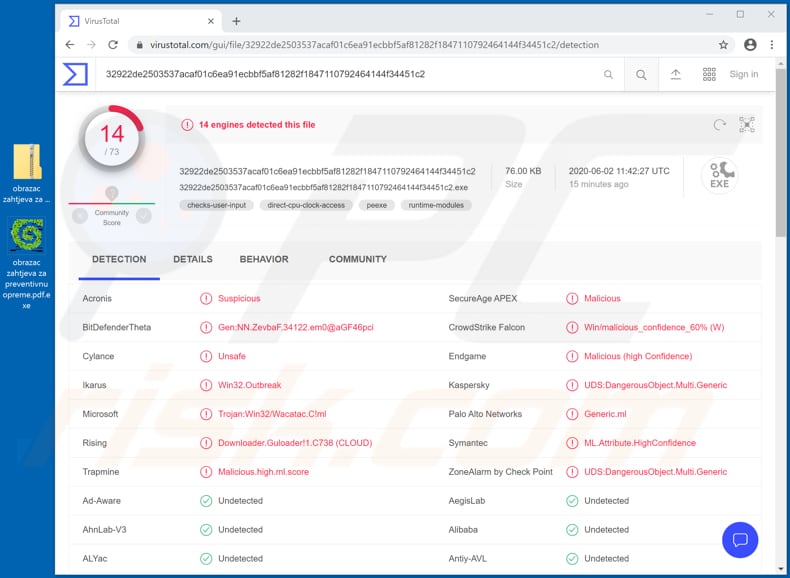The image size is (790, 578).
Task: Click the runtime-modules tag
Action: [x=436, y=205]
